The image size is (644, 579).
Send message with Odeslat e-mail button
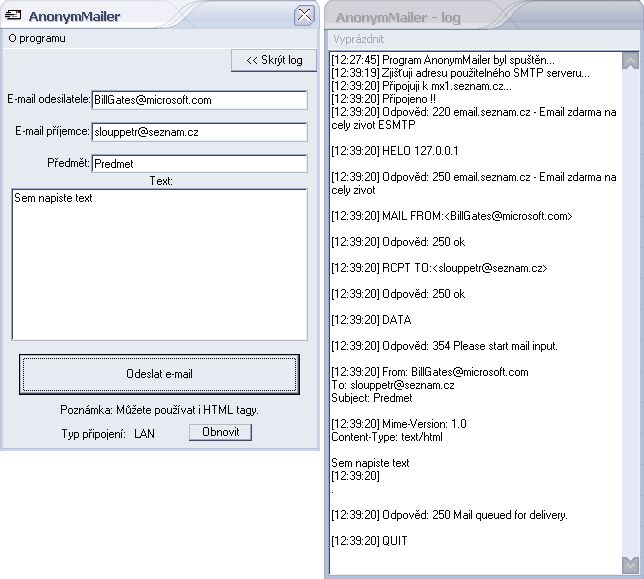(159, 374)
